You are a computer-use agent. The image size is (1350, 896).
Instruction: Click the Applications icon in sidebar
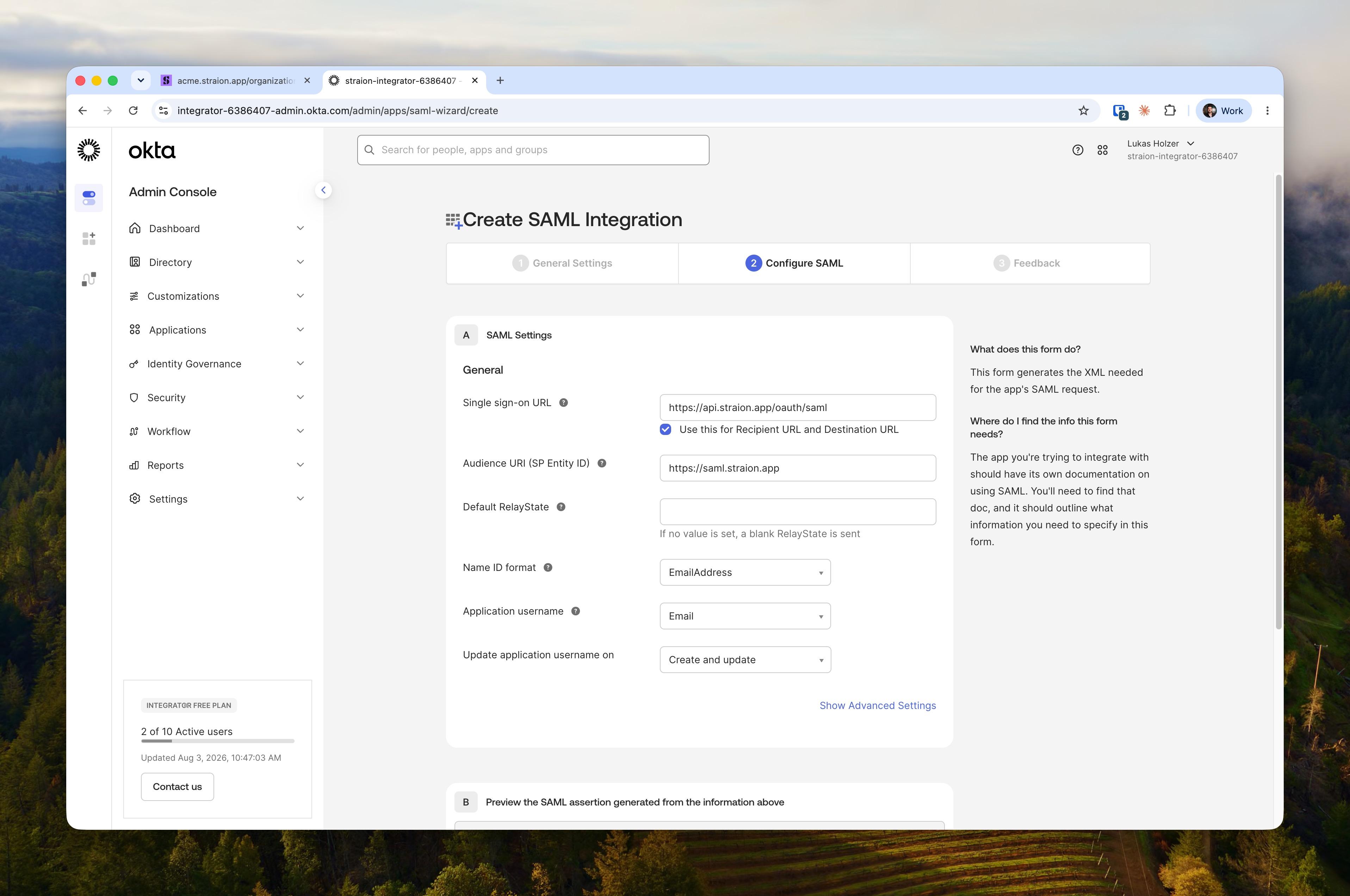coord(135,330)
